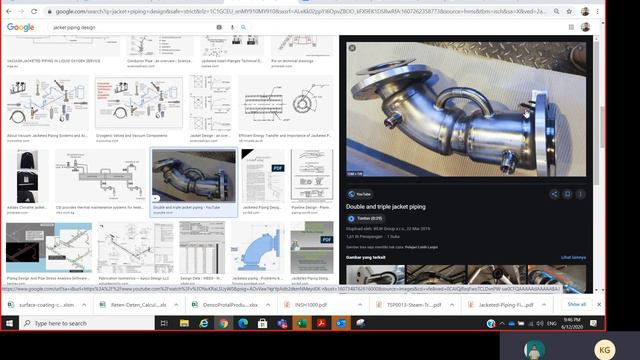The width and height of the screenshot is (640, 360).
Task: Click the Chrome profile avatar in toolbar
Action: (x=585, y=11)
